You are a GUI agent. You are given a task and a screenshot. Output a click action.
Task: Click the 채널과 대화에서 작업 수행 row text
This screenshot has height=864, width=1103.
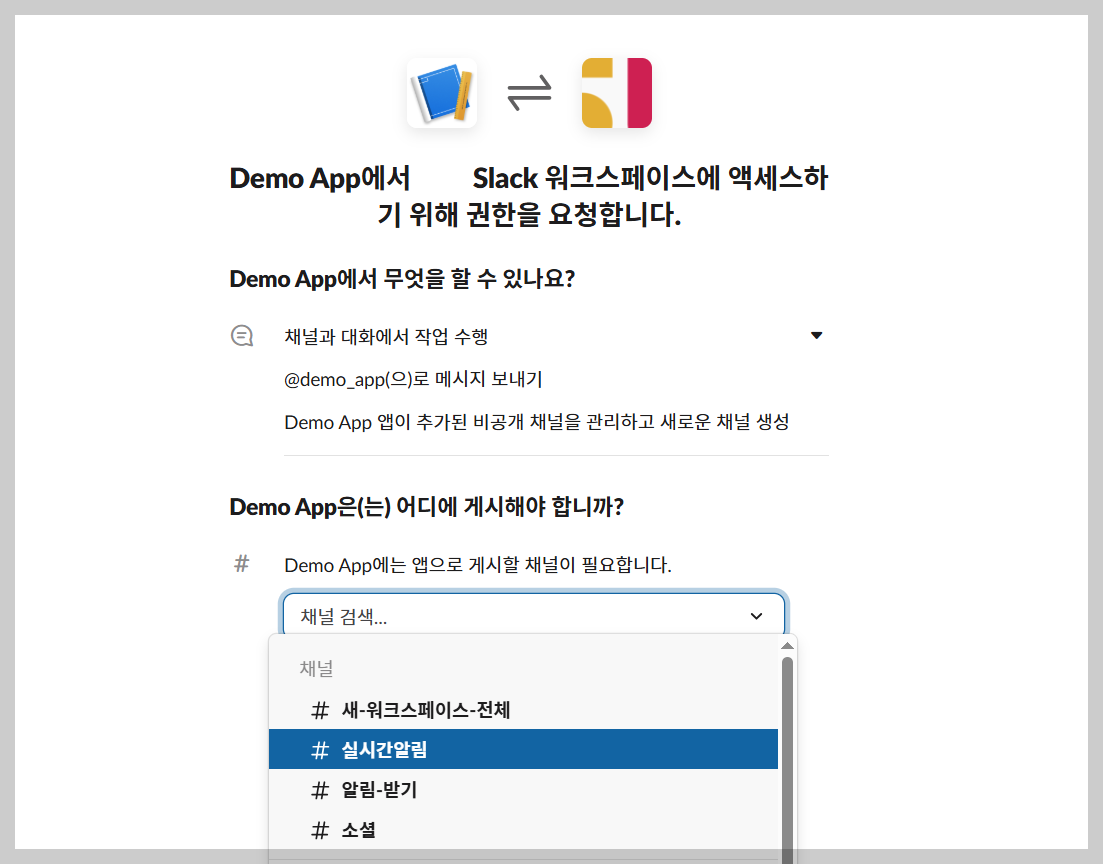click(x=386, y=336)
